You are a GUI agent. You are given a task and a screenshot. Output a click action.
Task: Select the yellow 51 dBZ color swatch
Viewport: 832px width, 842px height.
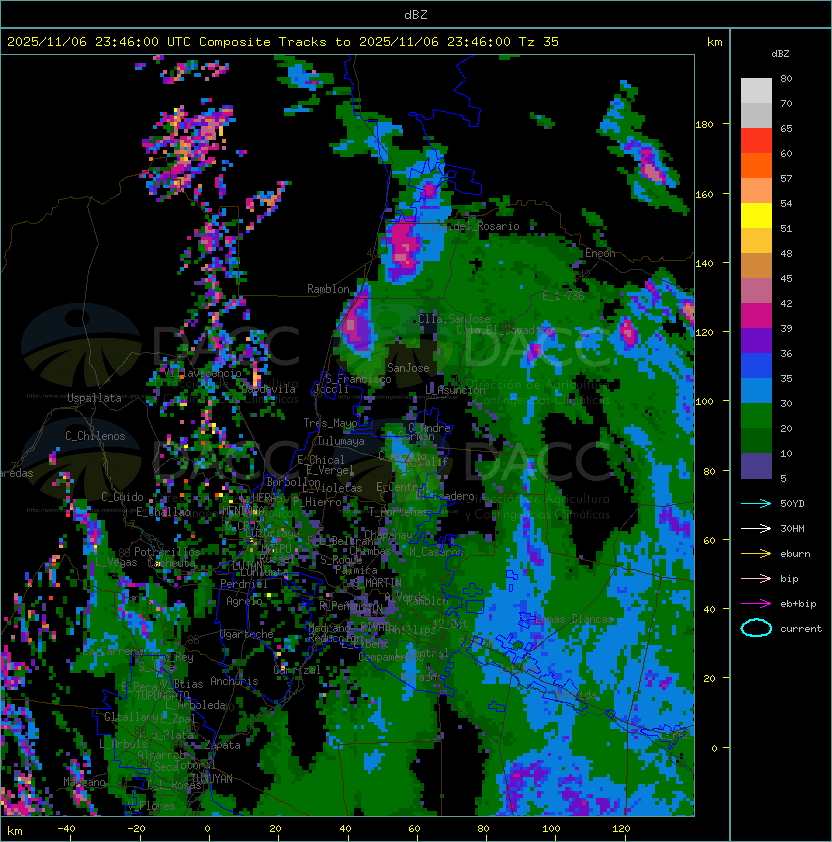756,216
